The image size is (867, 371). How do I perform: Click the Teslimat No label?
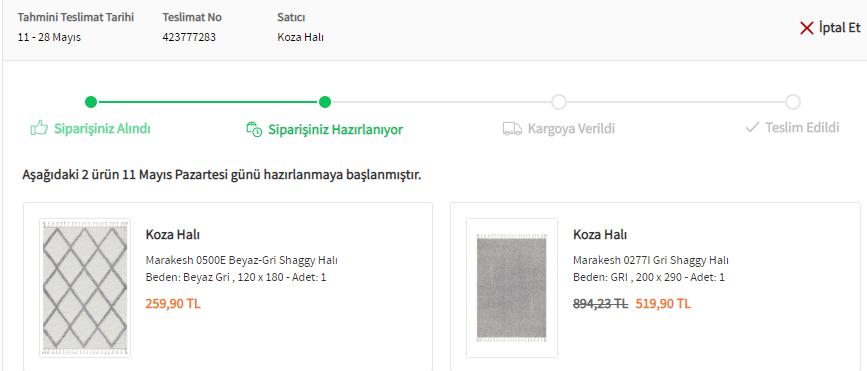click(x=192, y=17)
